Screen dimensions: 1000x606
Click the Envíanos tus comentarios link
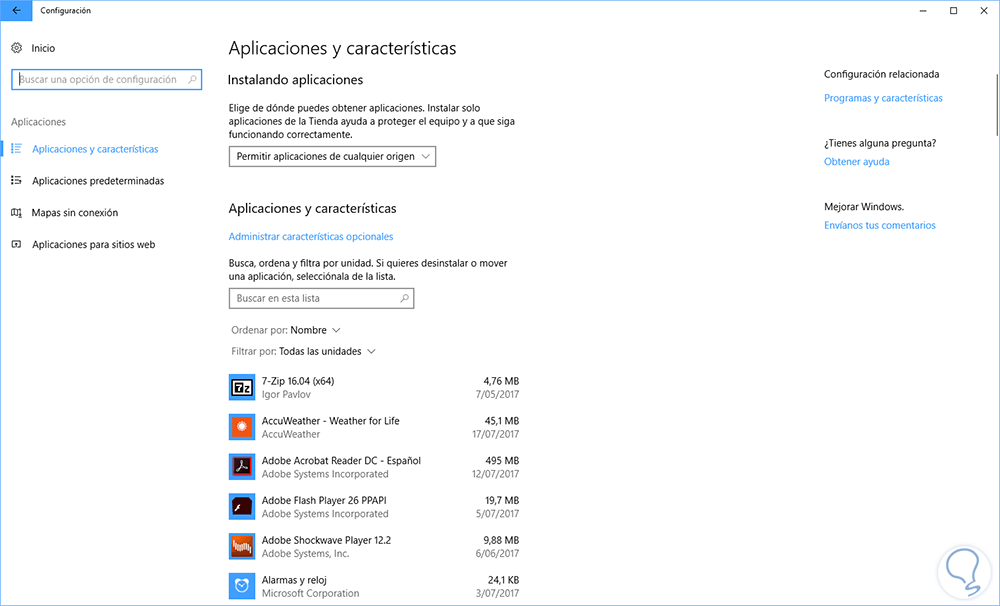[x=879, y=225]
